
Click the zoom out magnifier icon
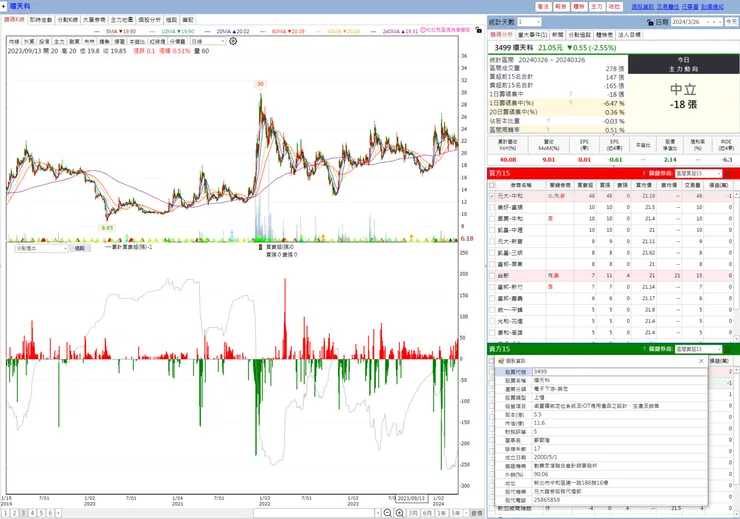[387, 513]
